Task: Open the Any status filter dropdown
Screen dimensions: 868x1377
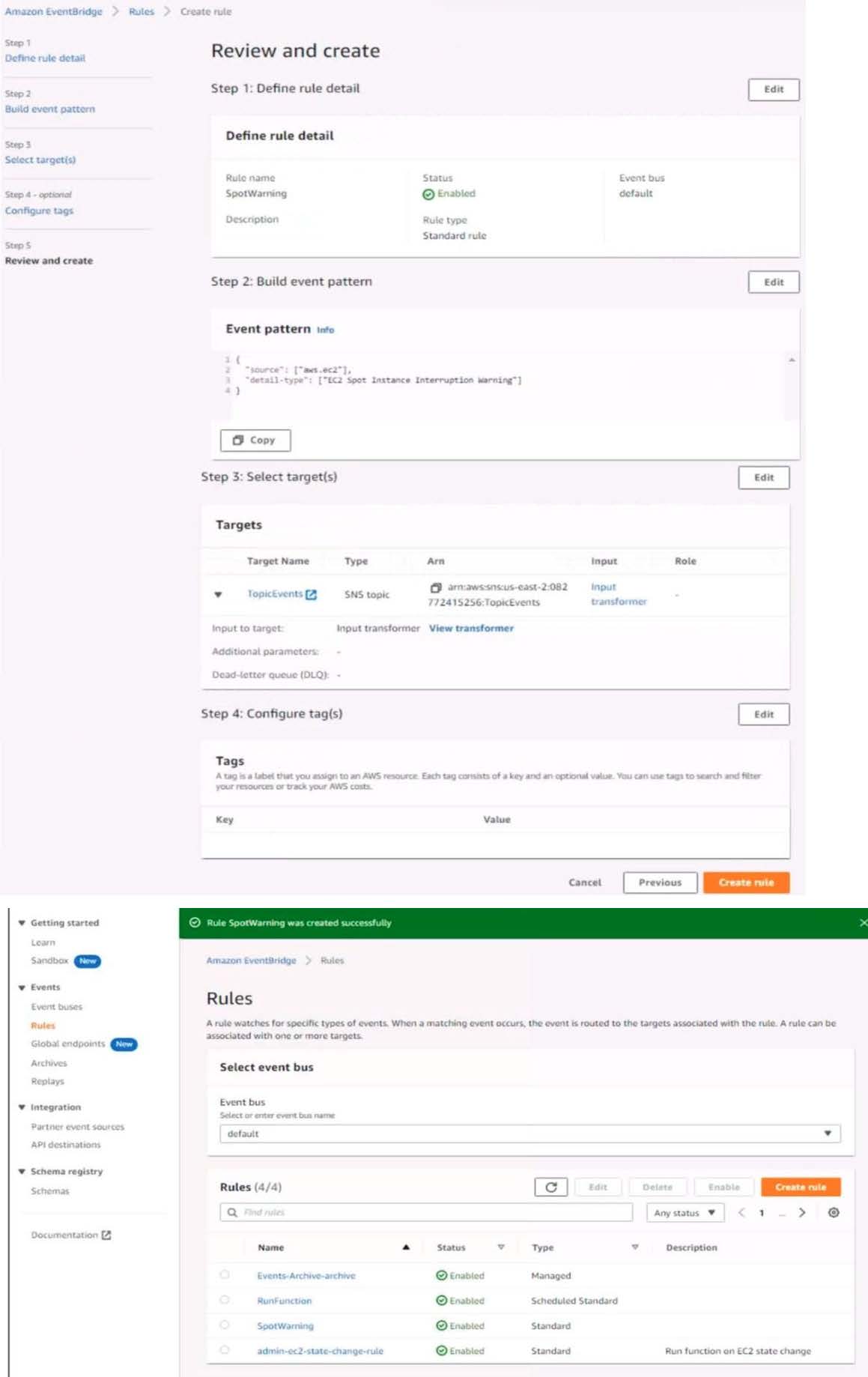Action: (x=685, y=1212)
